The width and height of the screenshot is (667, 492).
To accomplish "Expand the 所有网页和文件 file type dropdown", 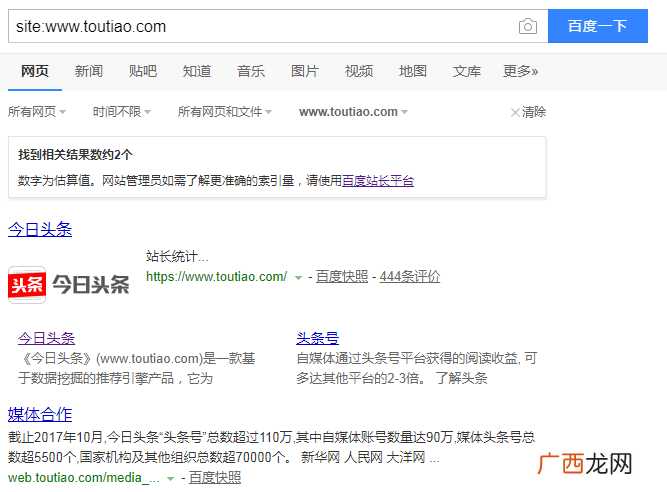I will pos(225,112).
